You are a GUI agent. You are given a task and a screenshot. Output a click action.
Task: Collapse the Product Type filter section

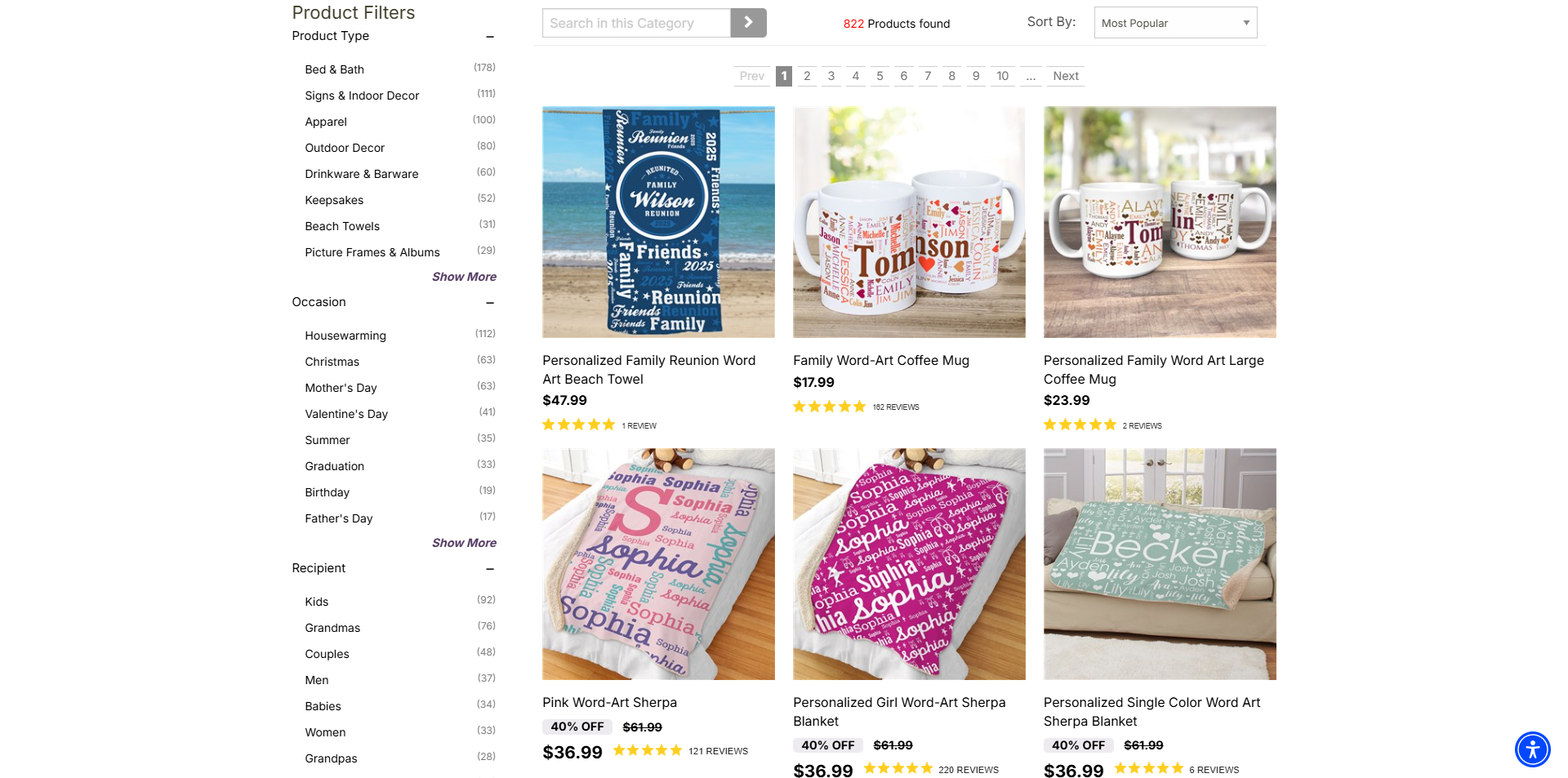(490, 36)
